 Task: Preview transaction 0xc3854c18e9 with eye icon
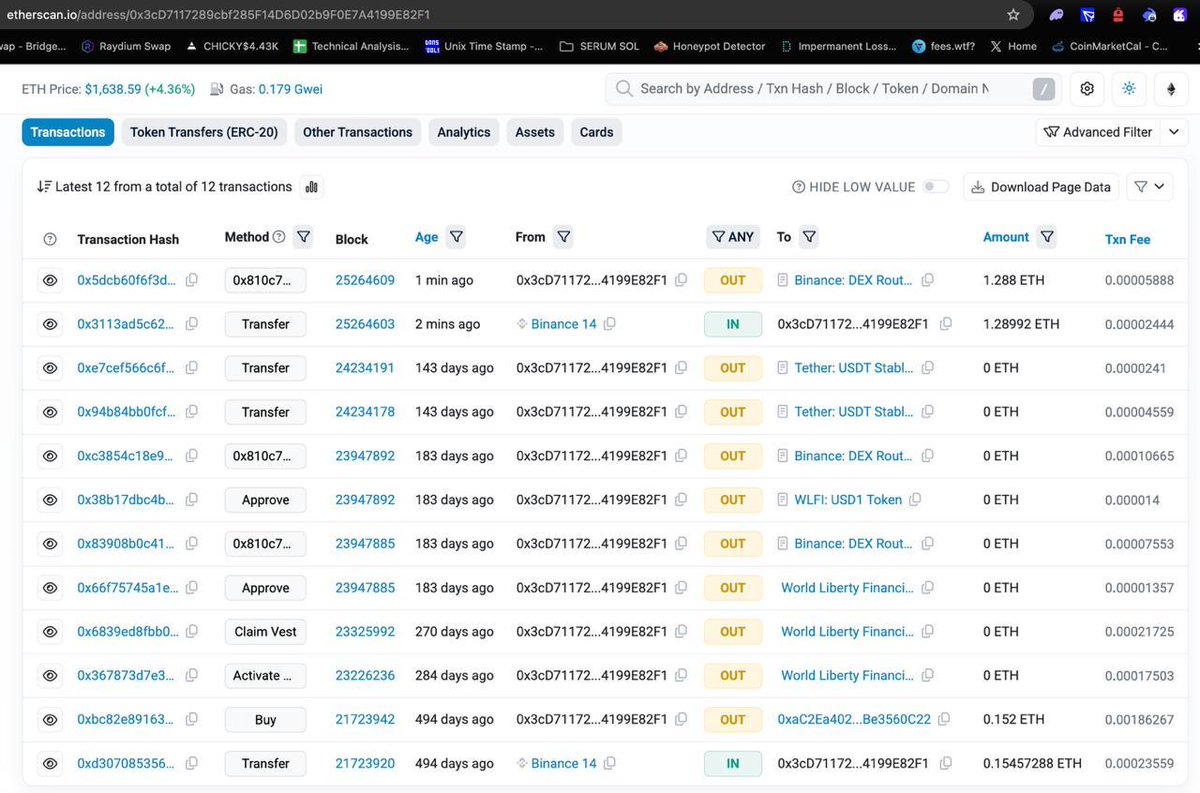click(50, 456)
